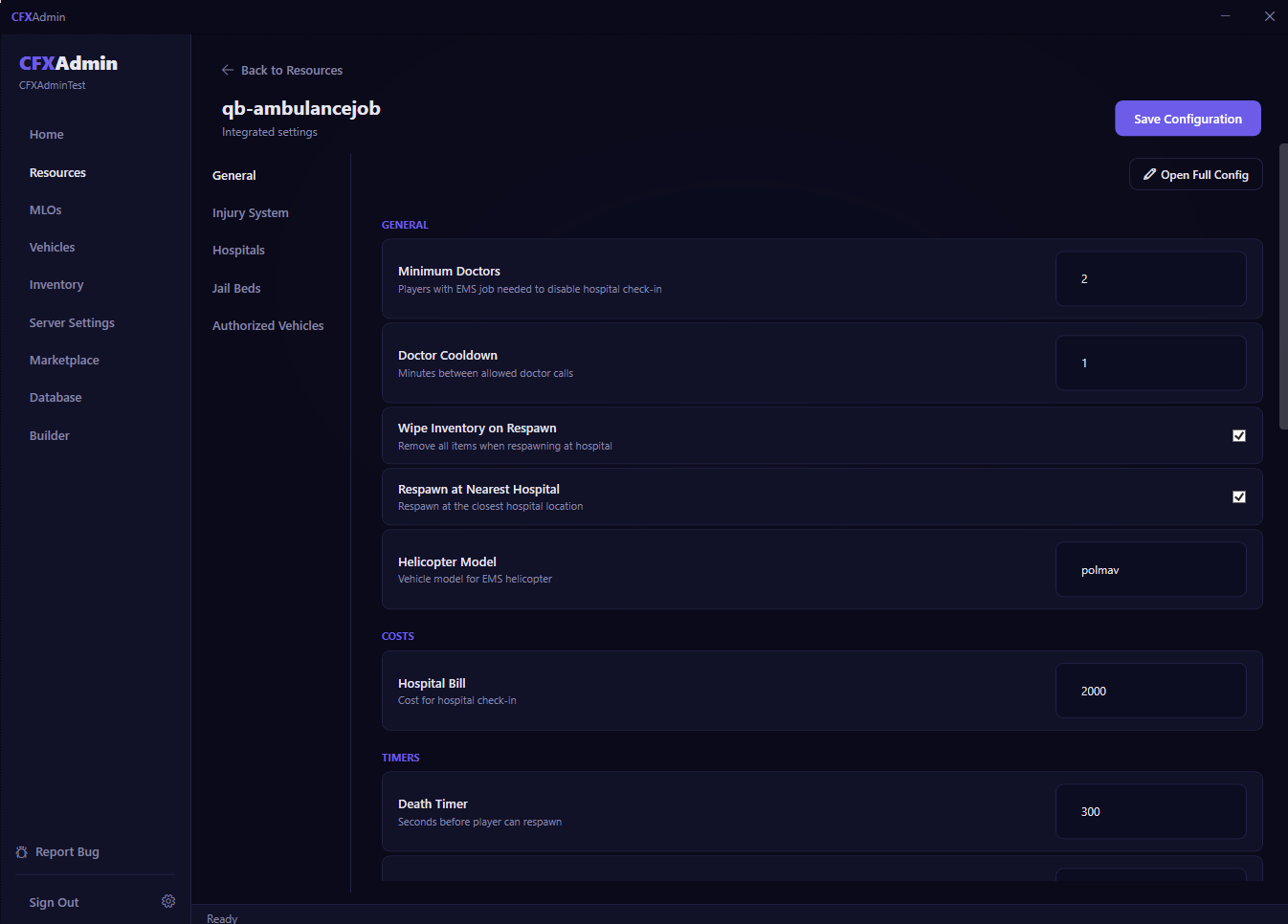This screenshot has height=924, width=1288.
Task: Click the Minimum Doctors label
Action: [449, 272]
